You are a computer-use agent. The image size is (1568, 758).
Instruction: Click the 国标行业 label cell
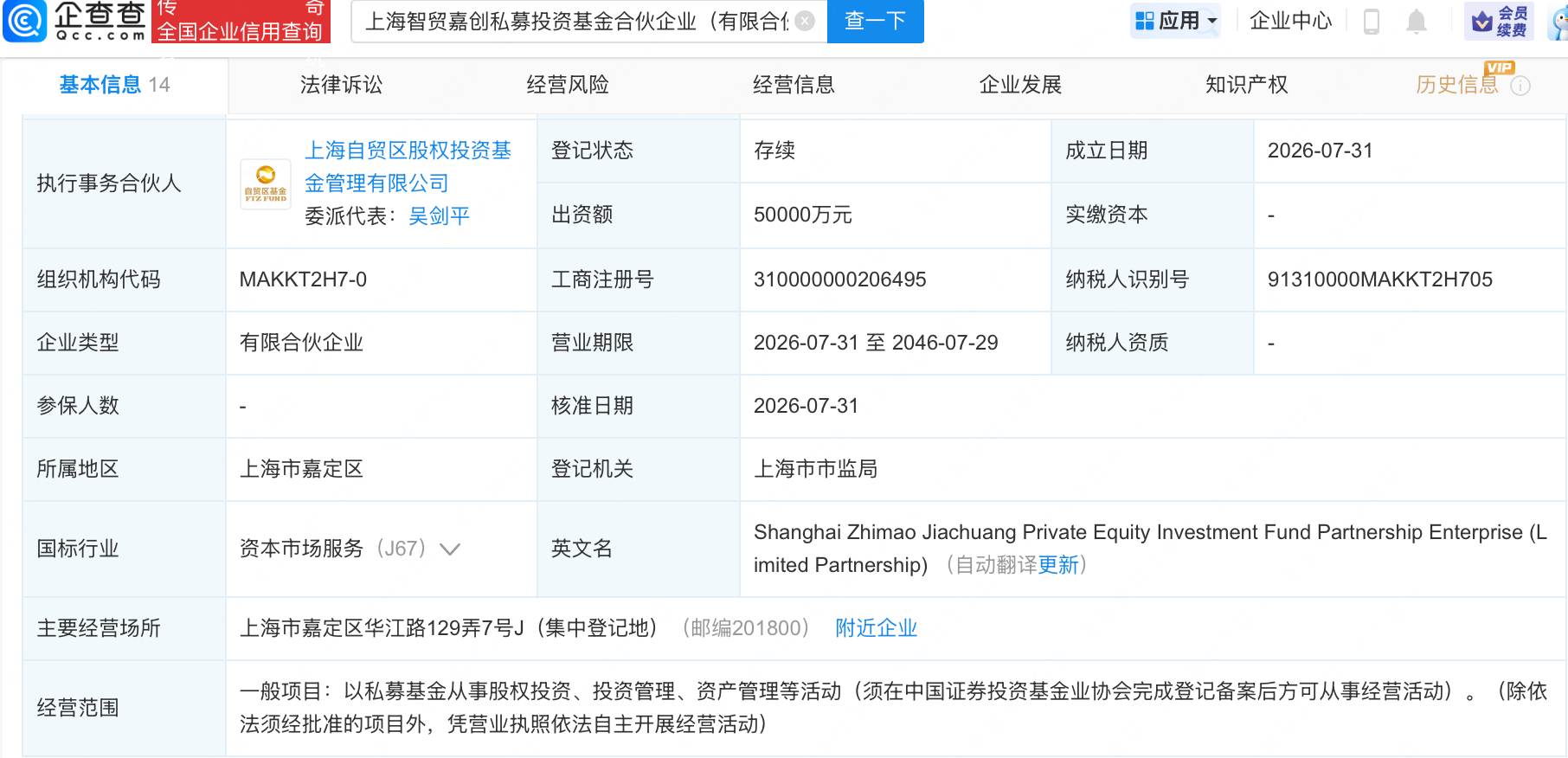coord(124,549)
